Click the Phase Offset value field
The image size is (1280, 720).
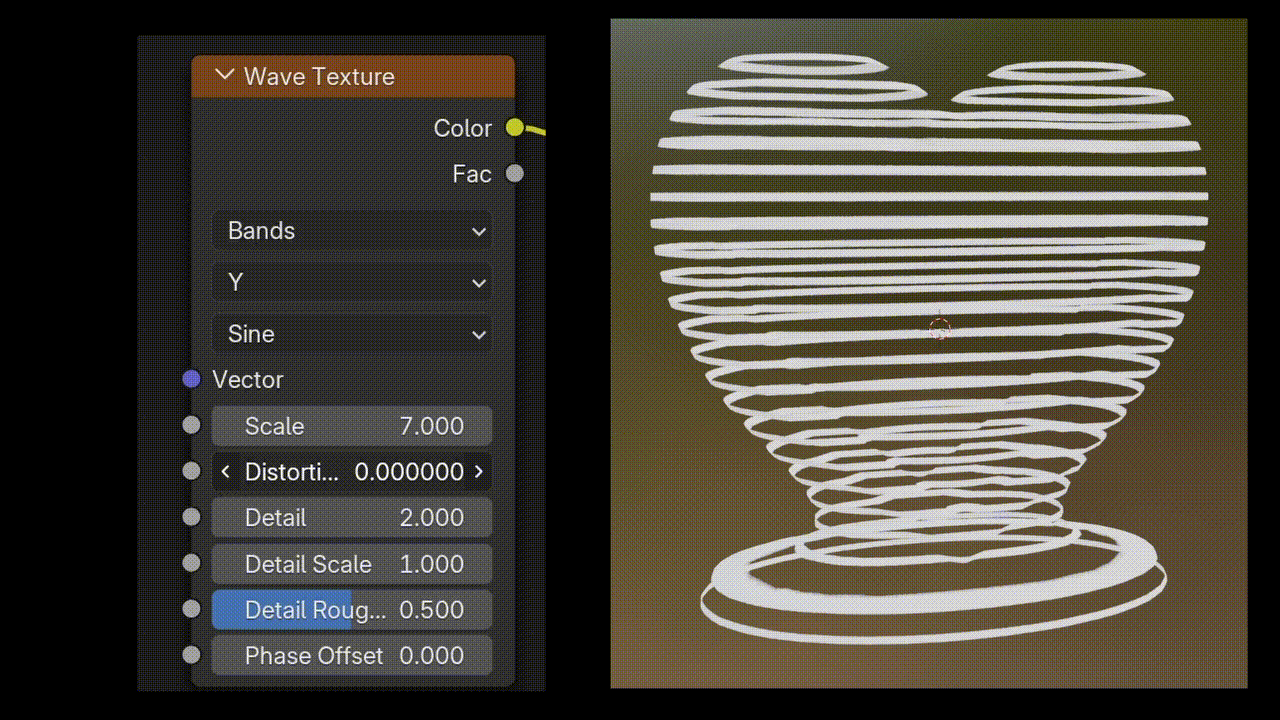(352, 656)
